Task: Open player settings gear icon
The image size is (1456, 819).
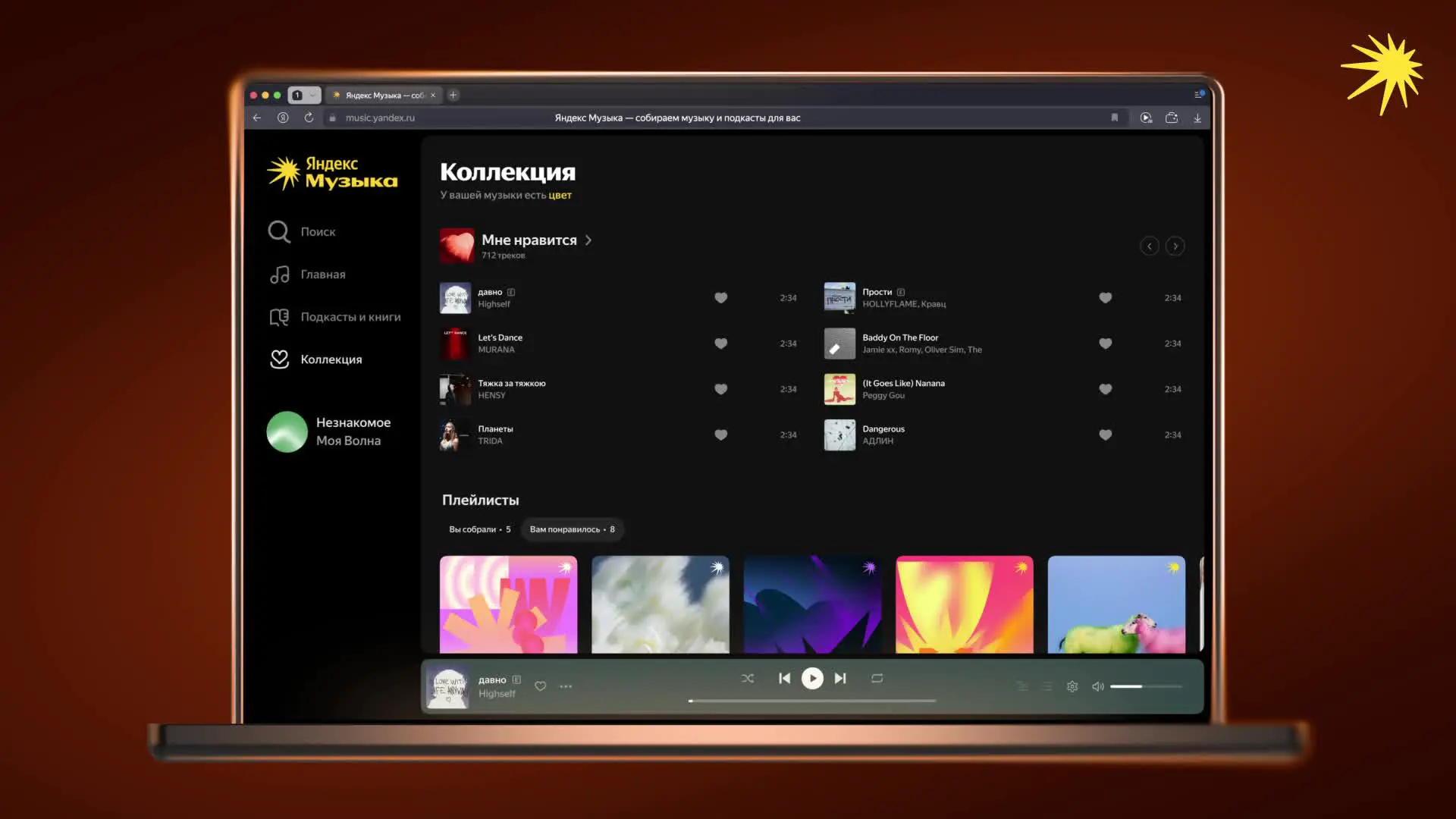Action: coord(1072,686)
